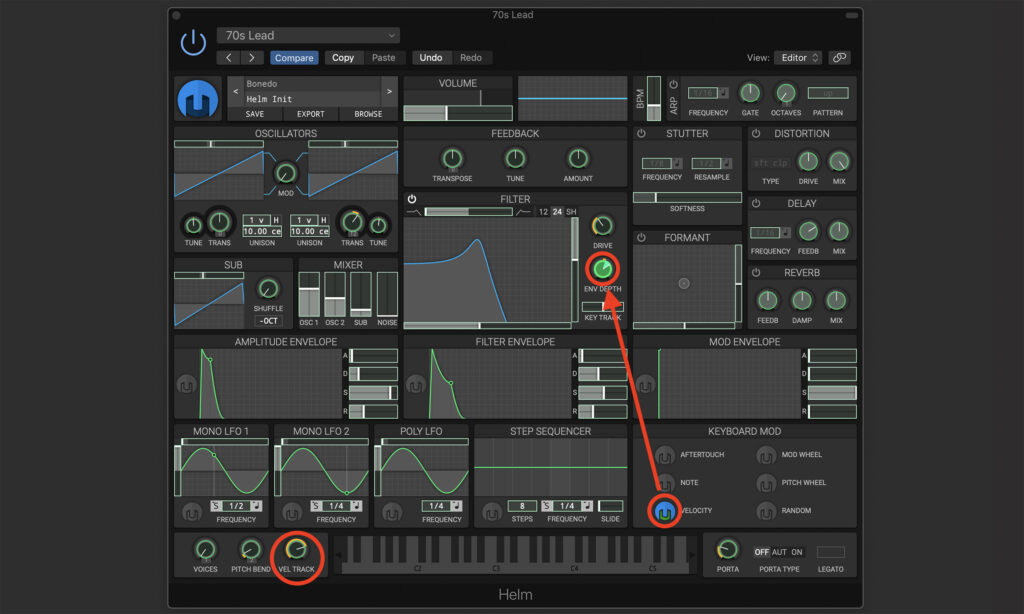Image resolution: width=1024 pixels, height=614 pixels.
Task: Enable the Distortion power toggle
Action: (756, 133)
